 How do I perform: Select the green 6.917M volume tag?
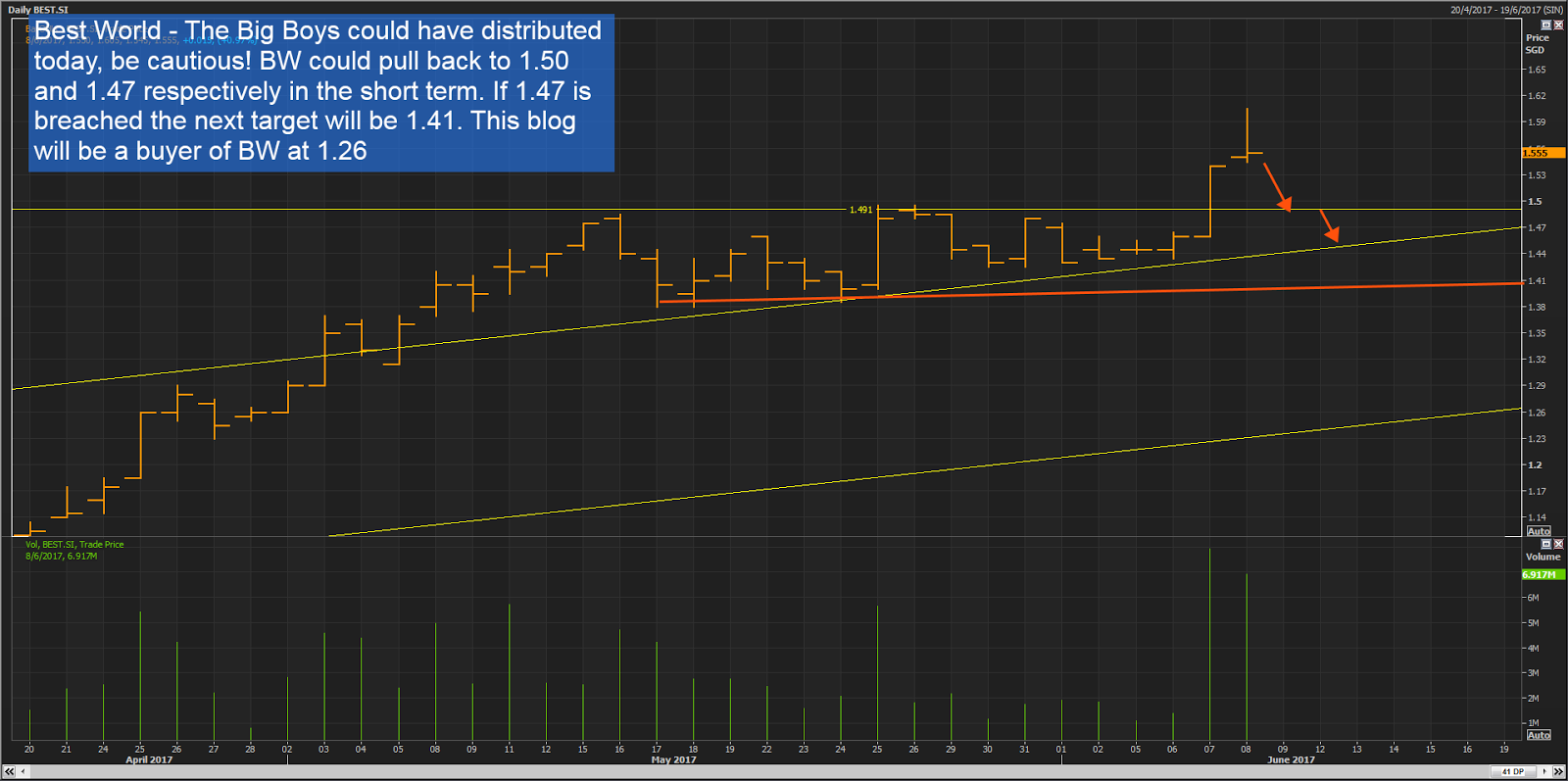[1543, 574]
